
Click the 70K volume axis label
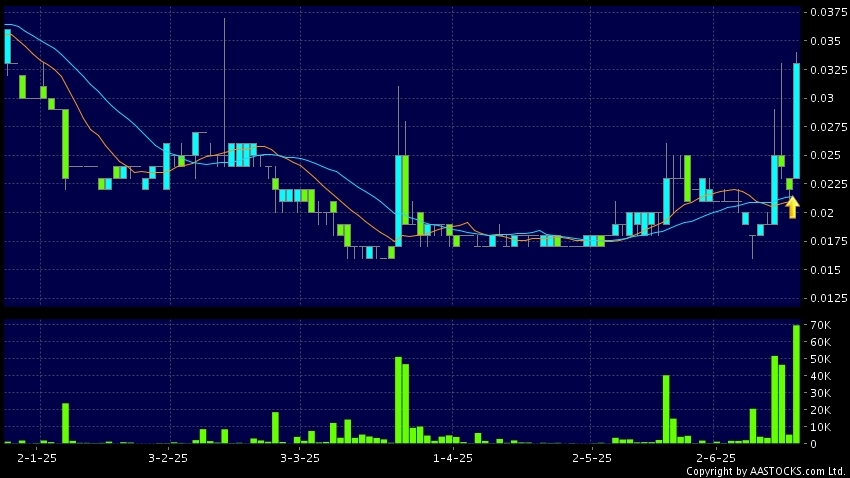click(821, 325)
